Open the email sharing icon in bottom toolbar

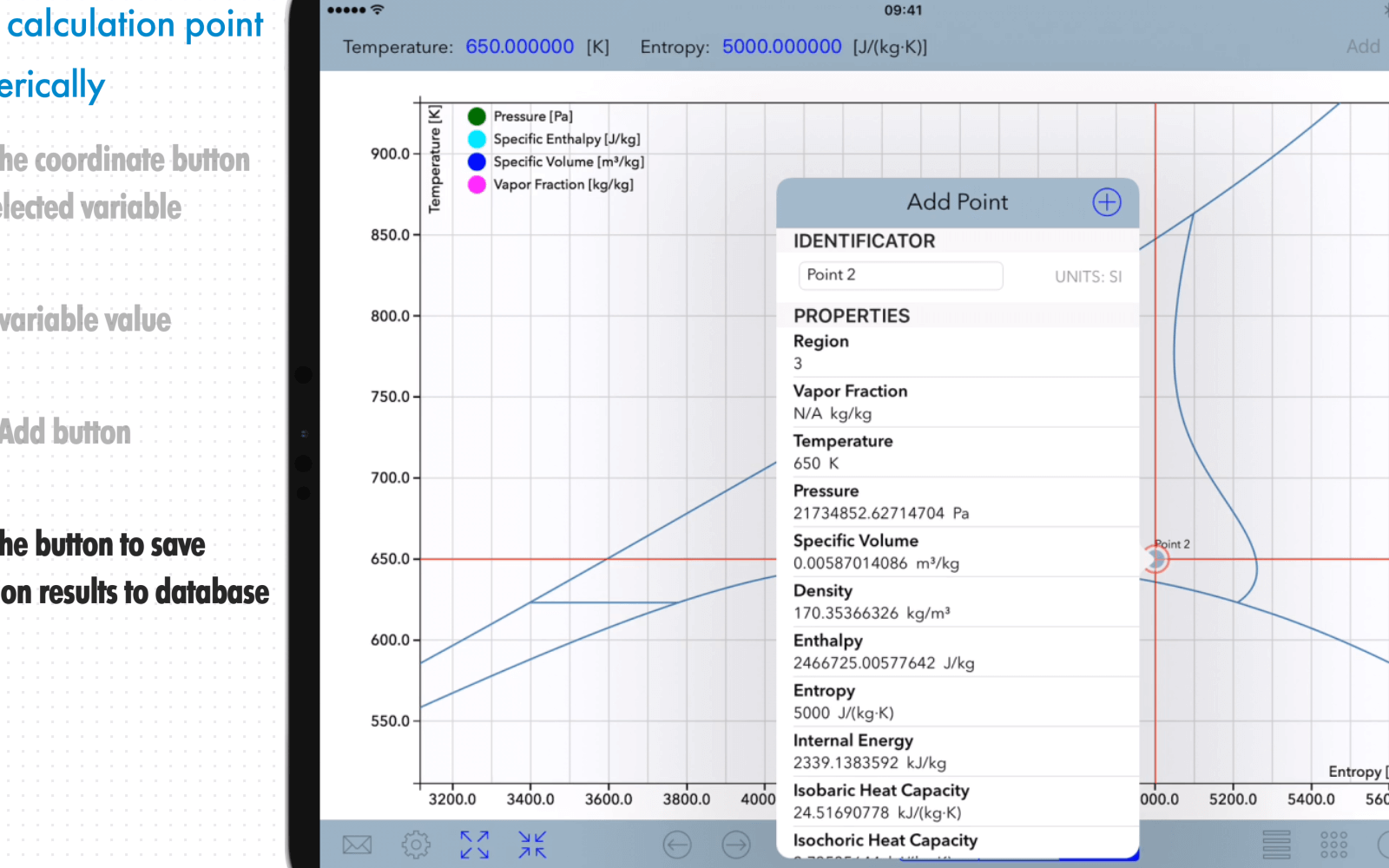(x=357, y=844)
